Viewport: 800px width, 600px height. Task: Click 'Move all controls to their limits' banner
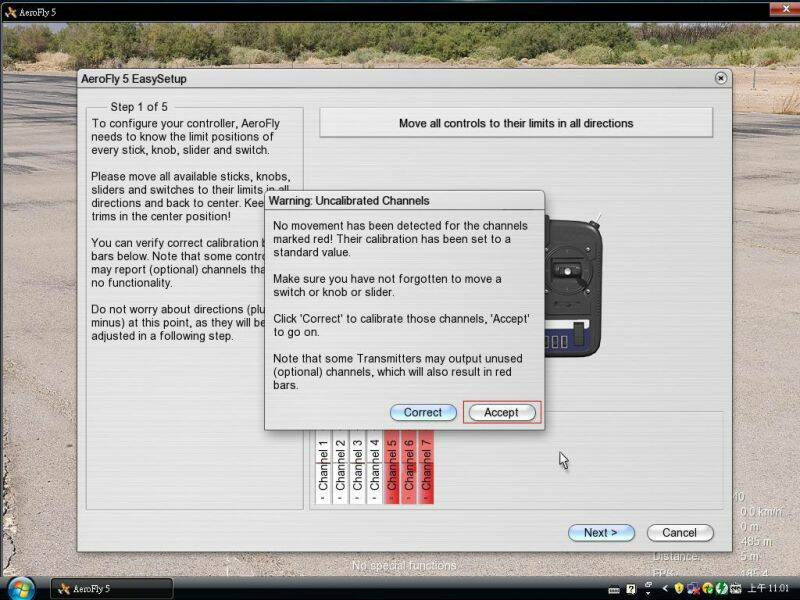point(516,123)
